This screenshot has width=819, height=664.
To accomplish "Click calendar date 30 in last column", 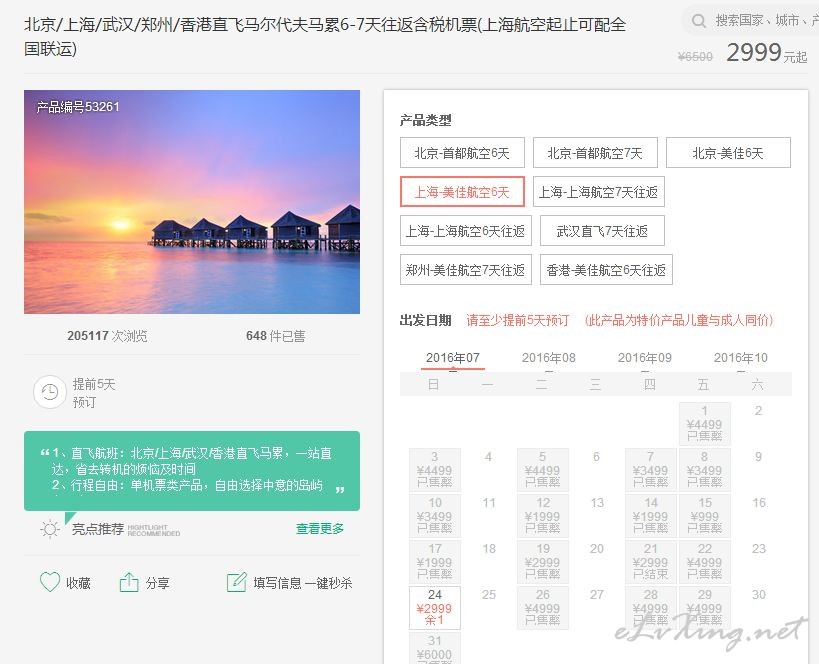I will click(x=758, y=595).
